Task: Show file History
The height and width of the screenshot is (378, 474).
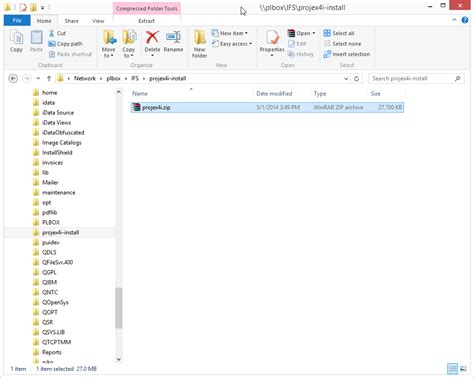Action: 301,54
